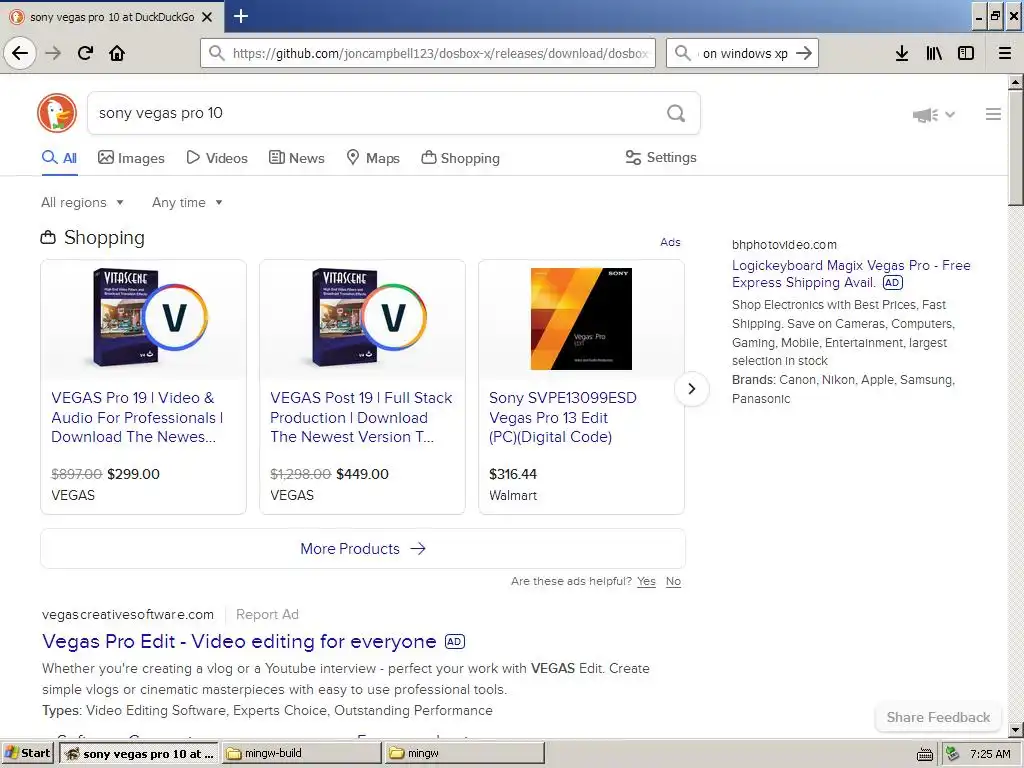Click the Report Ad link
1024x768 pixels.
point(267,615)
